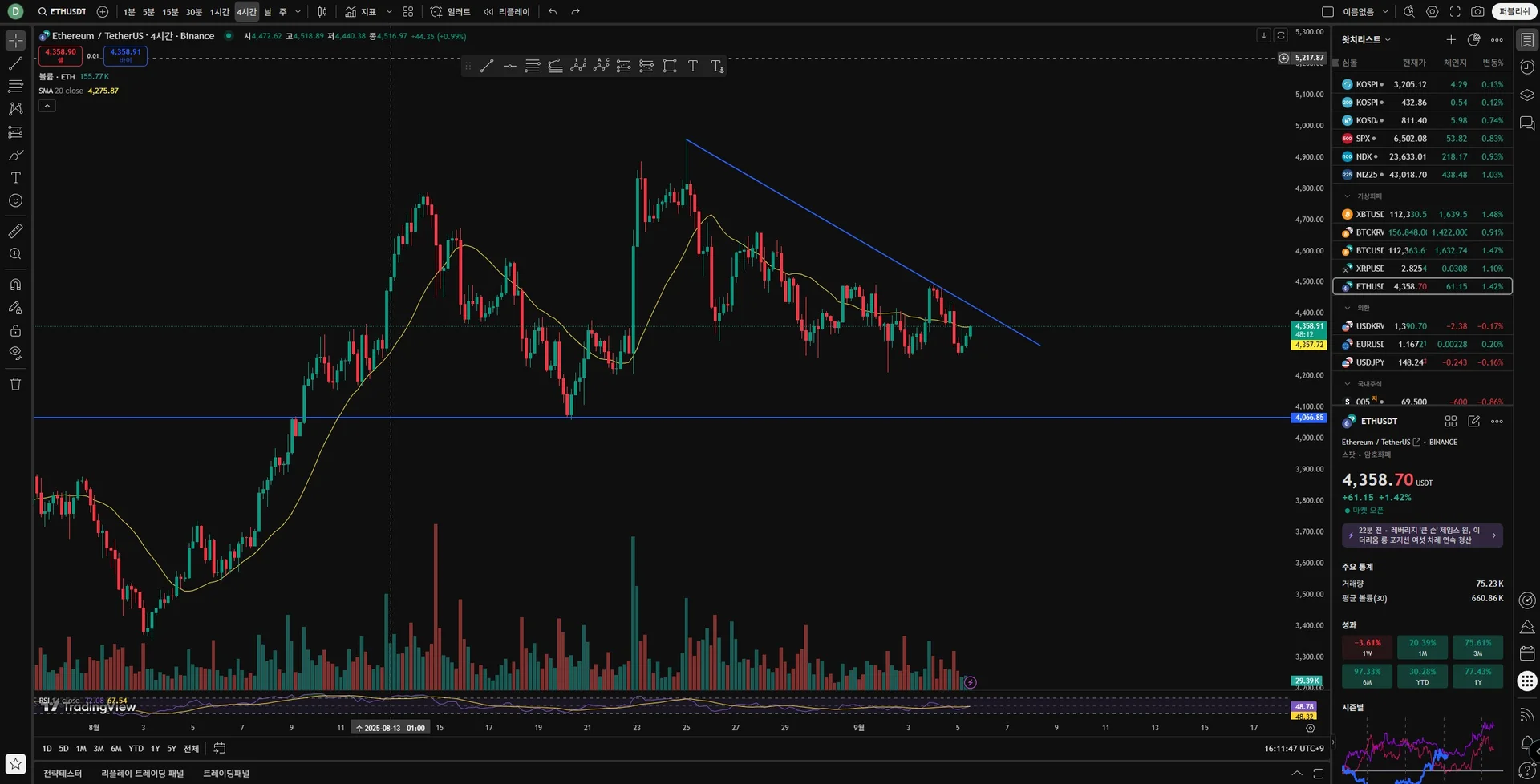Click the 4,358.91 buy button

[x=125, y=55]
